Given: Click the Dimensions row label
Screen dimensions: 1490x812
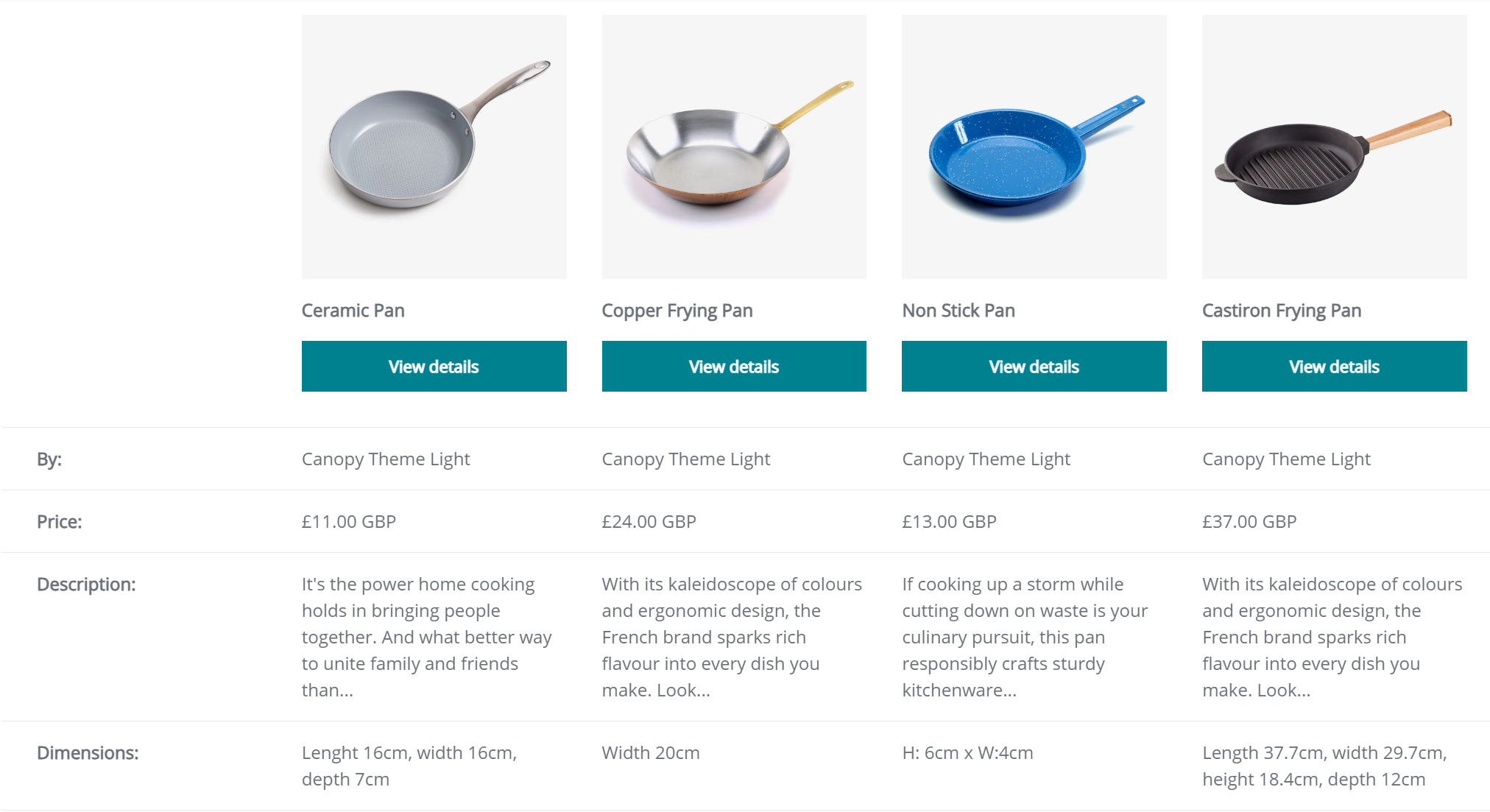Looking at the screenshot, I should click(88, 752).
